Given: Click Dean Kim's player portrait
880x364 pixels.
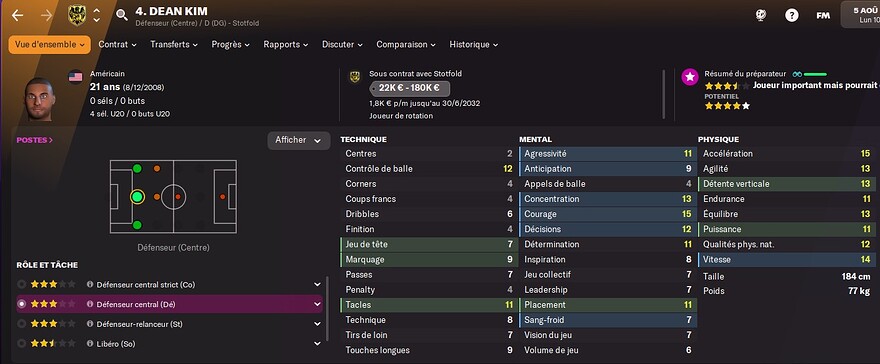Looking at the screenshot, I should point(39,99).
